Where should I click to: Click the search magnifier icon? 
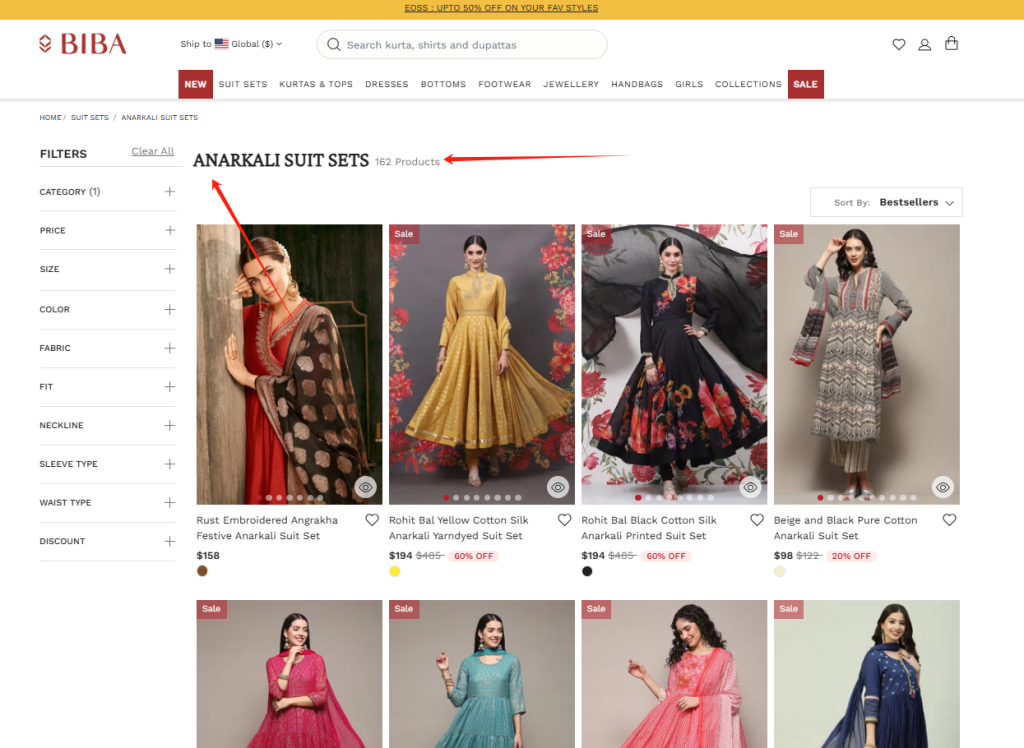pos(334,45)
